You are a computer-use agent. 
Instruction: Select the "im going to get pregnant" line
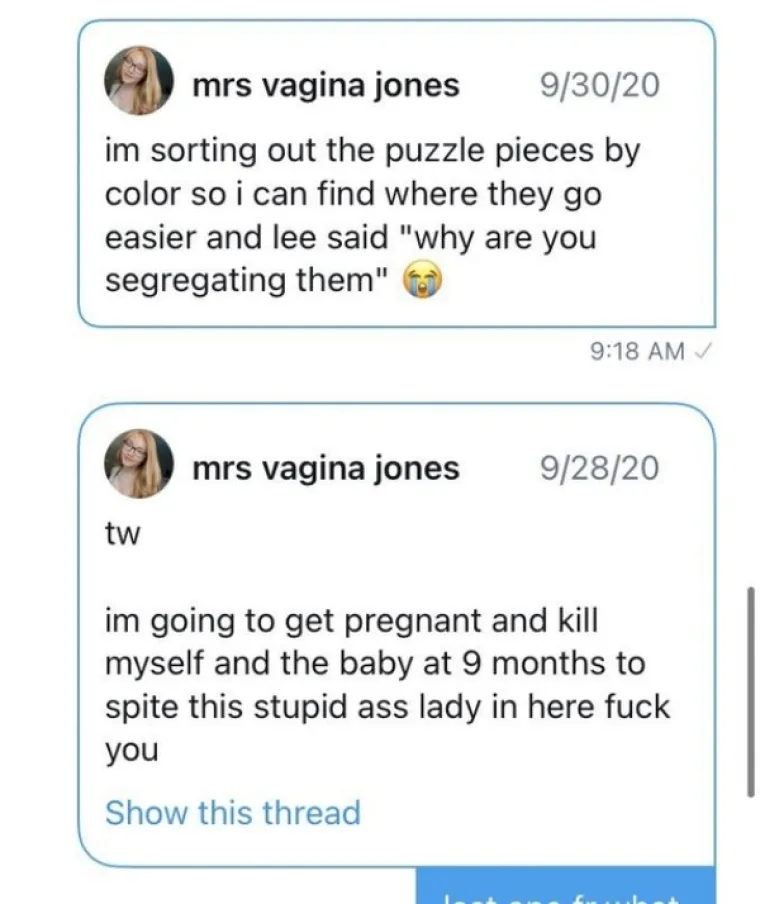(351, 621)
